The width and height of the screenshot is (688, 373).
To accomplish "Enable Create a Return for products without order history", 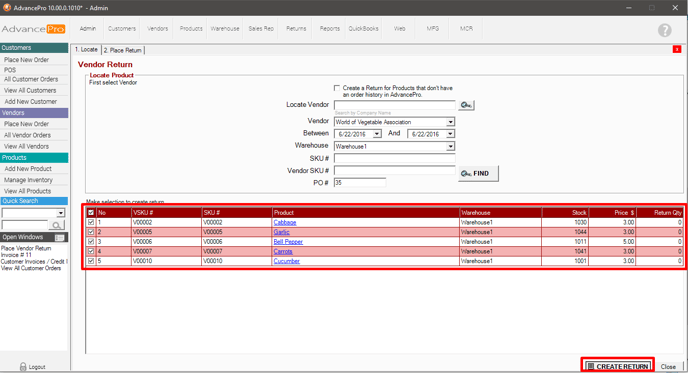I will [x=337, y=88].
